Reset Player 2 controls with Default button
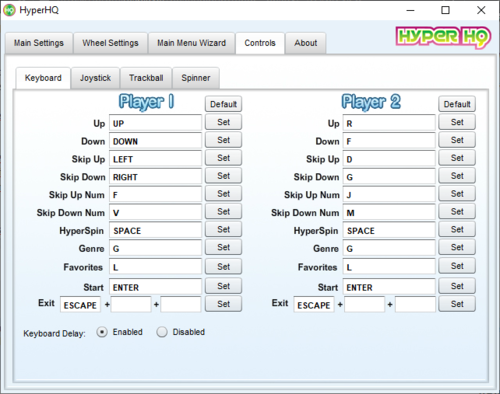This screenshot has height=394, width=500. [457, 104]
